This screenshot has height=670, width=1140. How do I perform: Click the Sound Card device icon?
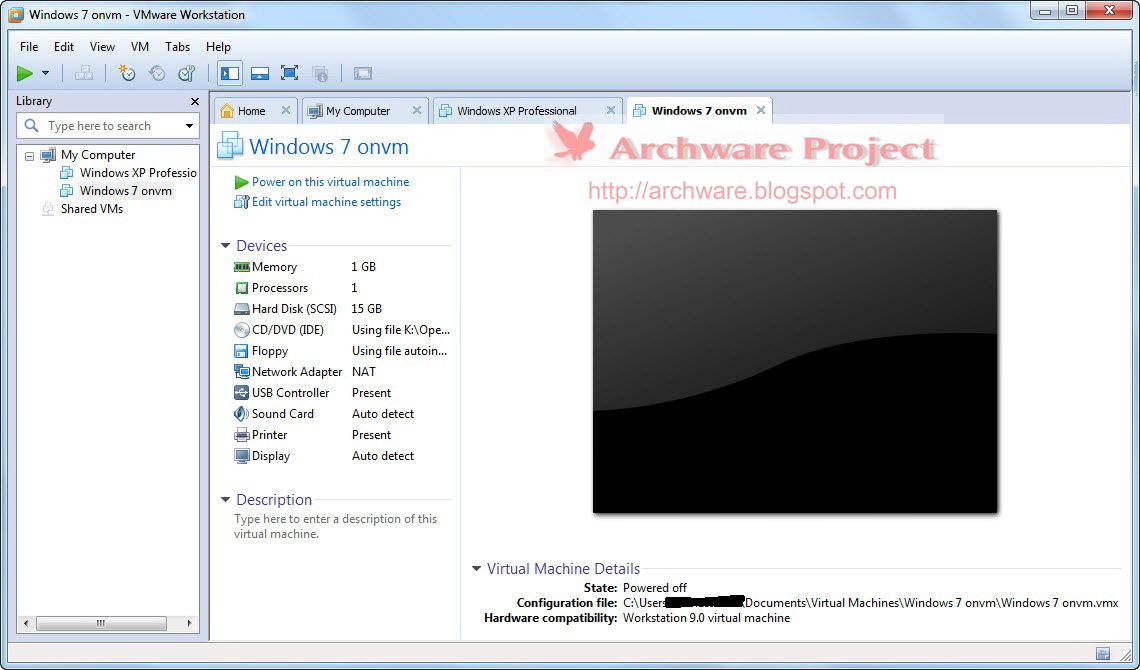coord(241,414)
